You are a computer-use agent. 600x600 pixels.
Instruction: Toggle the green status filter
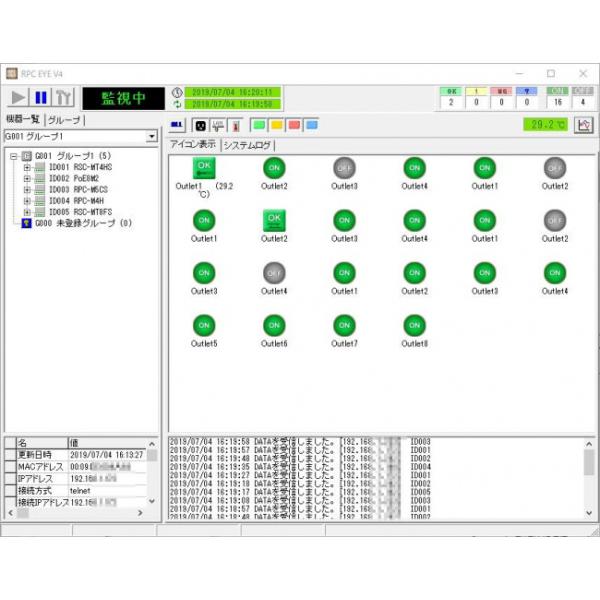[259, 125]
